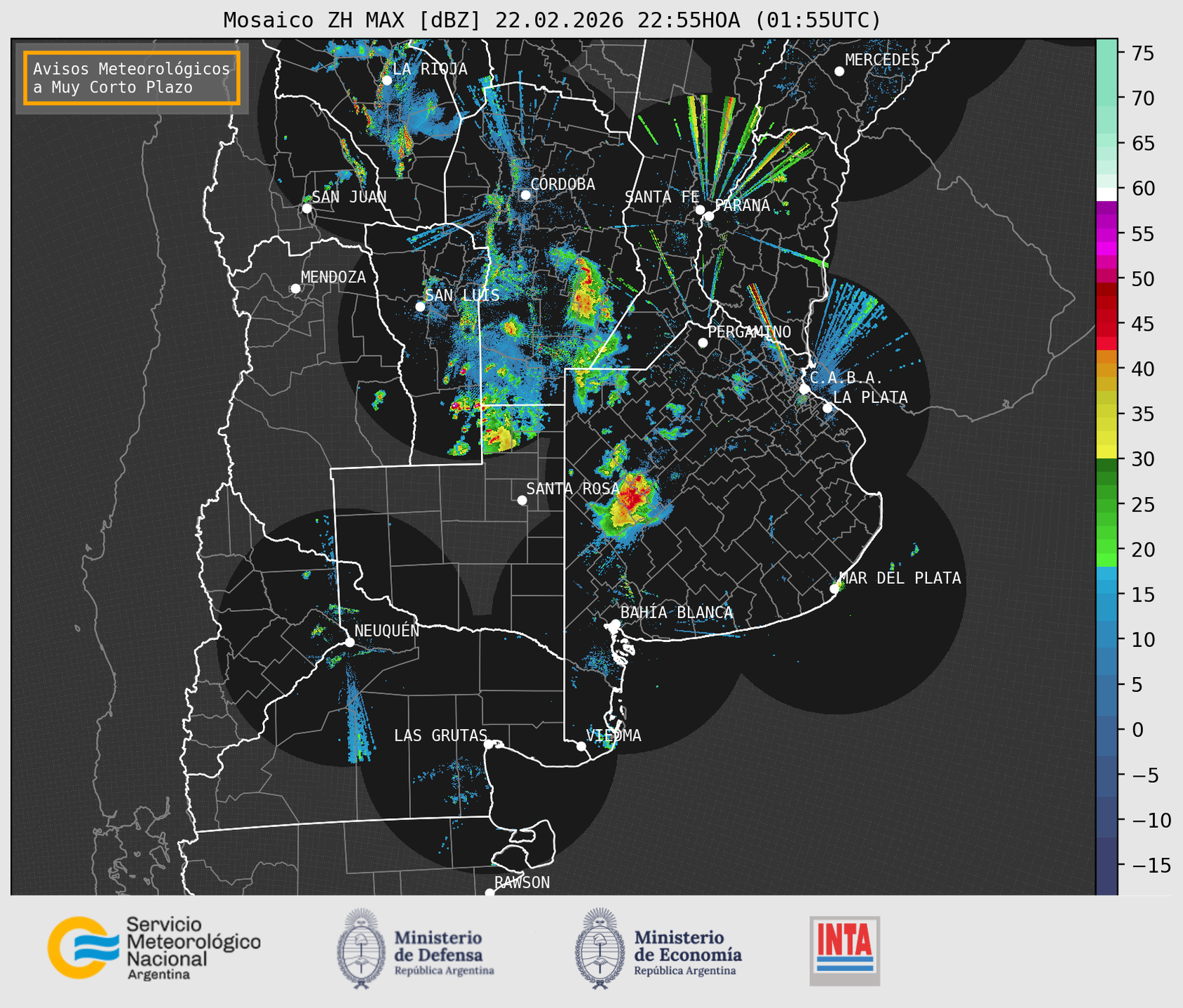The height and width of the screenshot is (1008, 1183).
Task: Click the CÓRDOBA city label
Action: coord(562,184)
